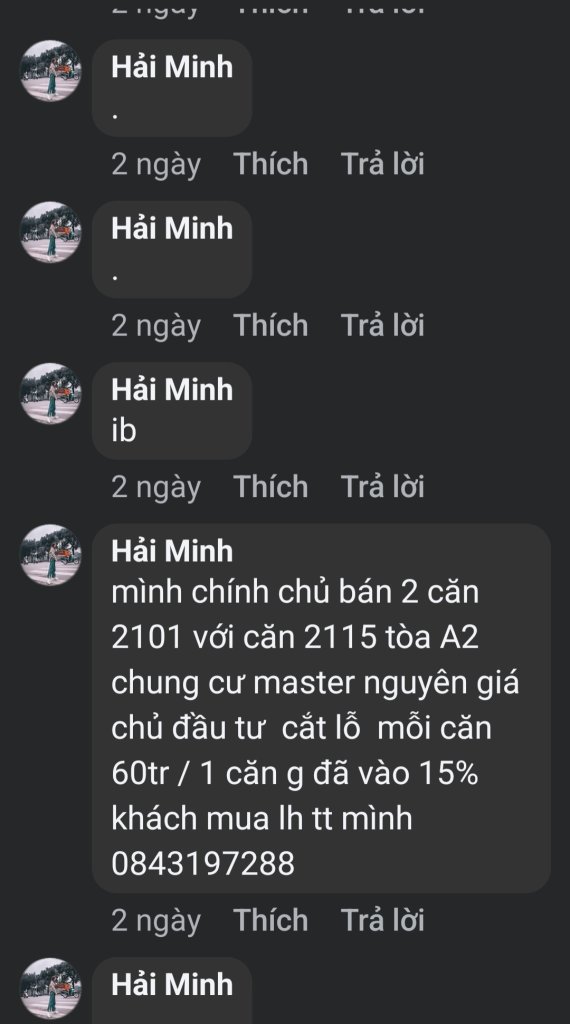Image resolution: width=570 pixels, height=1024 pixels.
Task: Open Hải Minh name on the bottom comment
Action: pyautogui.click(x=172, y=984)
